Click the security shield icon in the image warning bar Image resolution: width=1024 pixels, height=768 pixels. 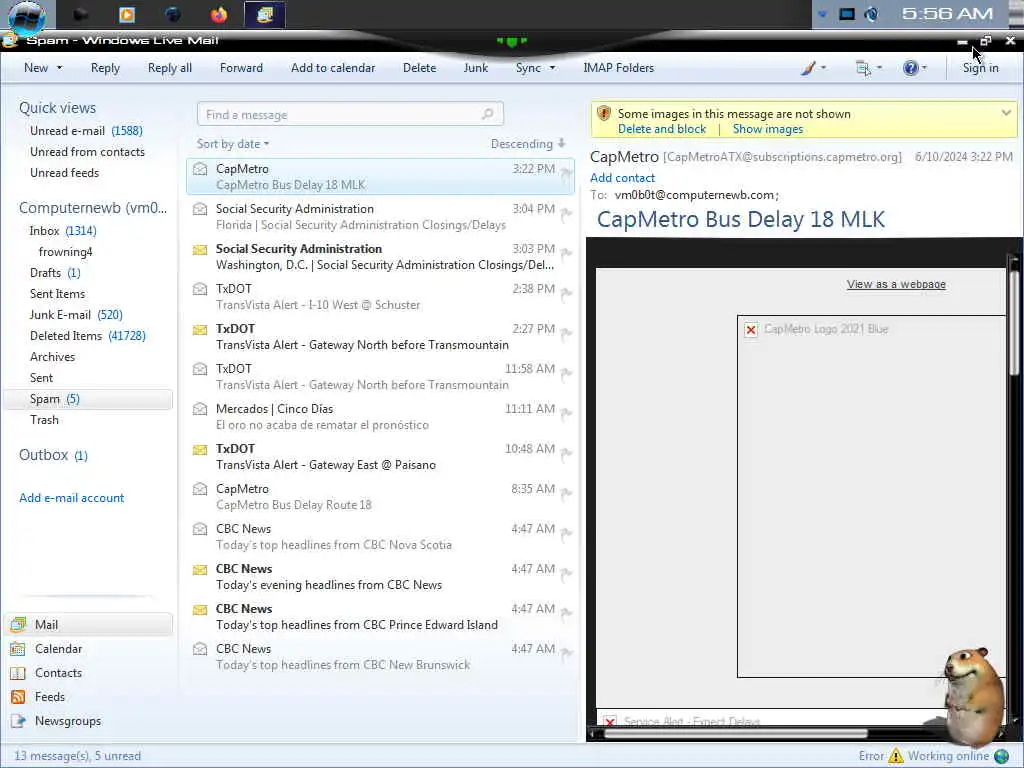604,114
